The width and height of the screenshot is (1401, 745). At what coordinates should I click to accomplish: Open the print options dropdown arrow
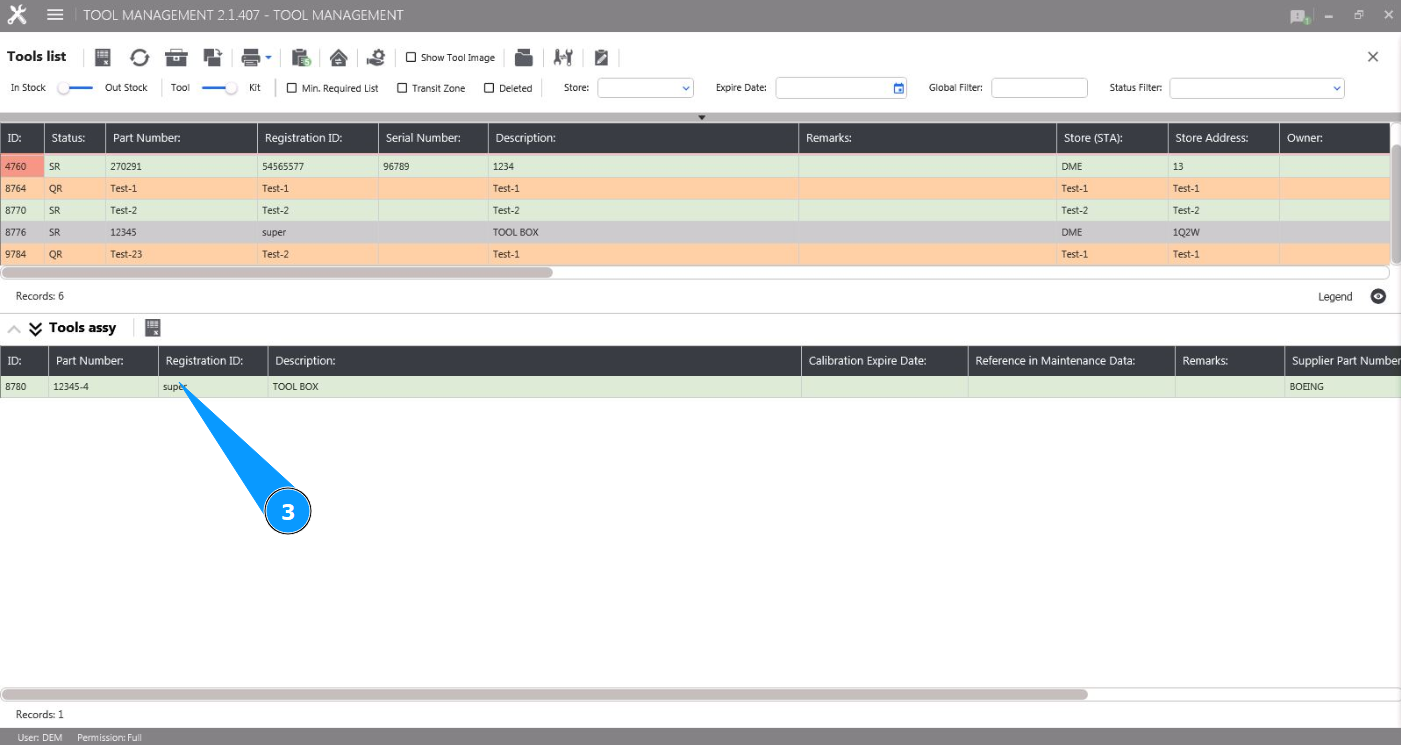(269, 58)
